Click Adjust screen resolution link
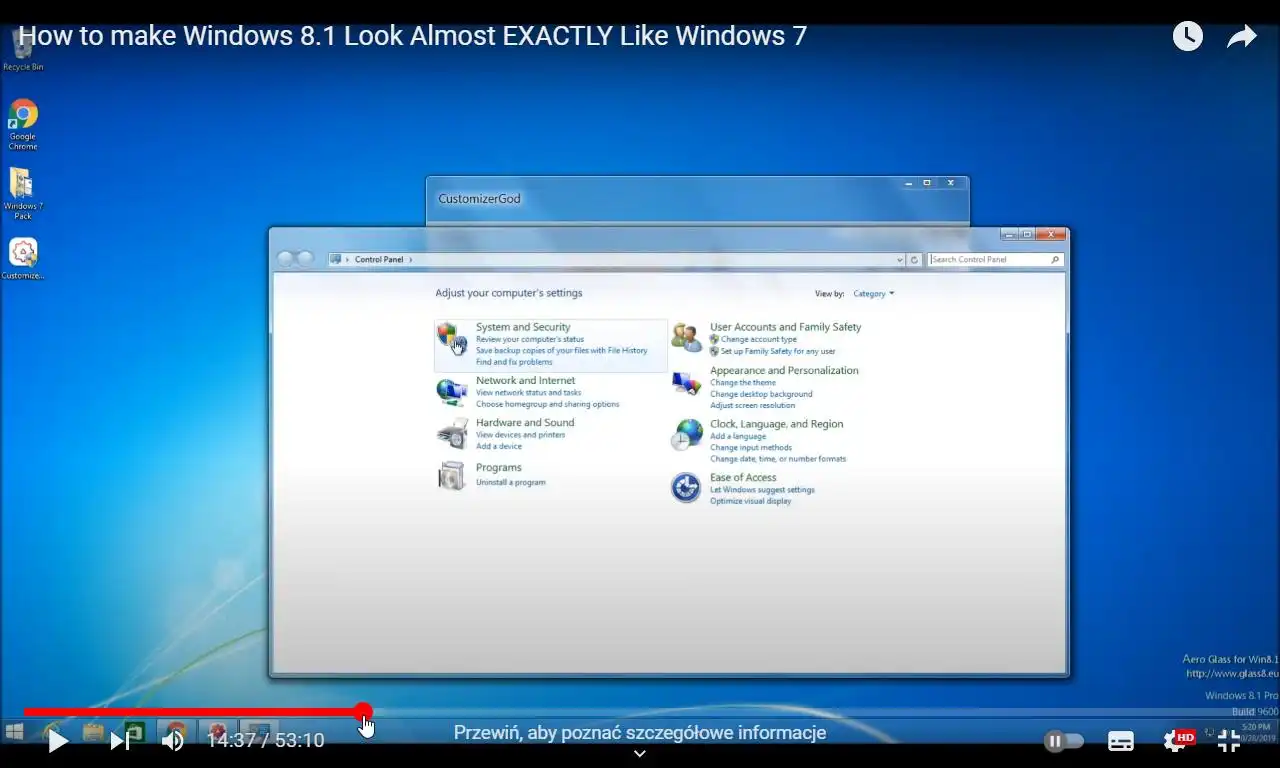The image size is (1280, 768). 753,405
